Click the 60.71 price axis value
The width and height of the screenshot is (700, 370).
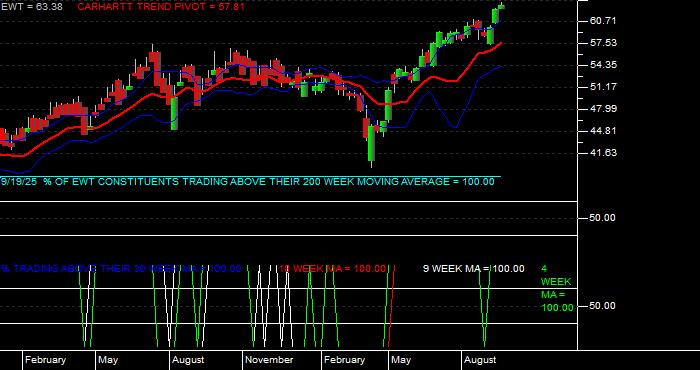(603, 21)
